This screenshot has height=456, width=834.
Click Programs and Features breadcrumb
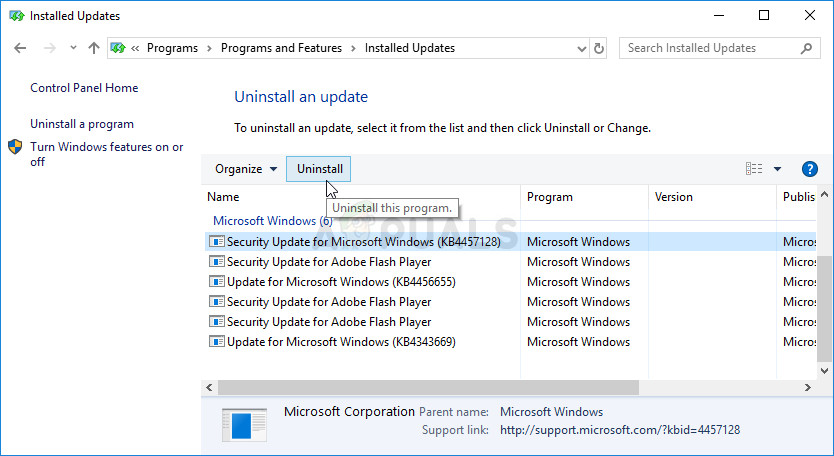coord(281,48)
